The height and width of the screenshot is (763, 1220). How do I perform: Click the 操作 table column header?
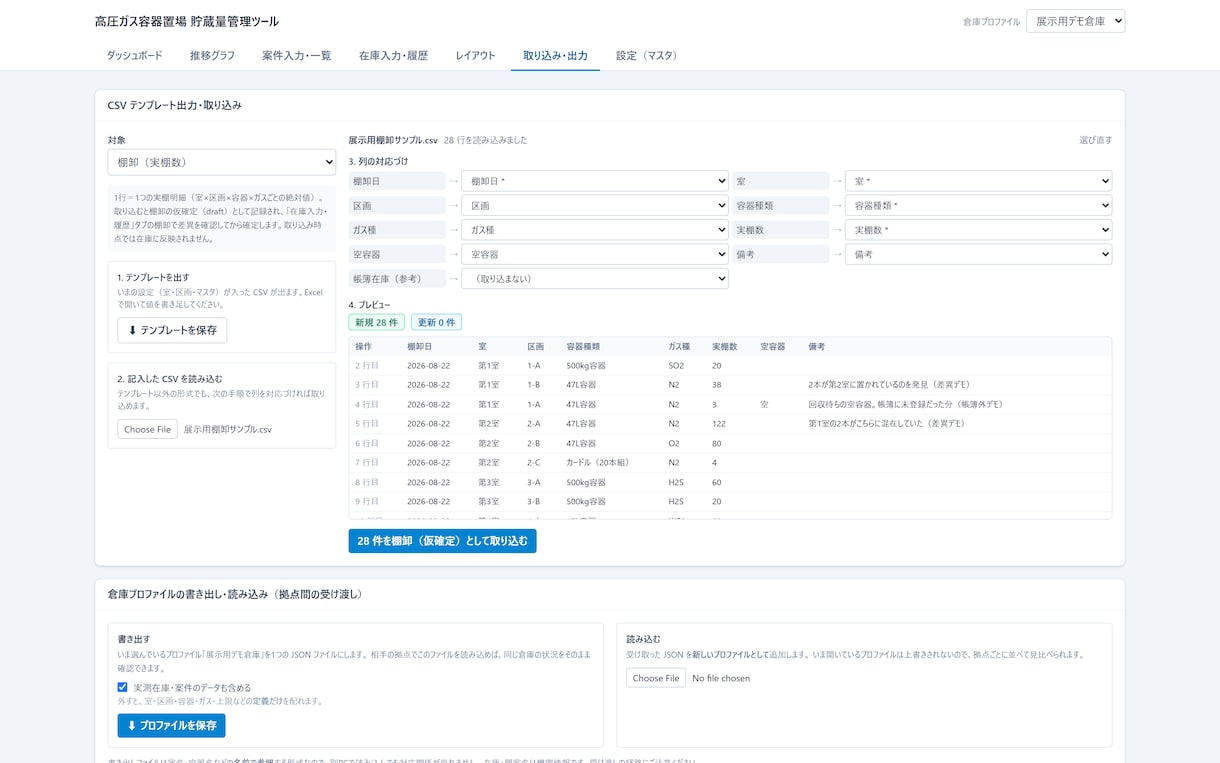pos(363,346)
